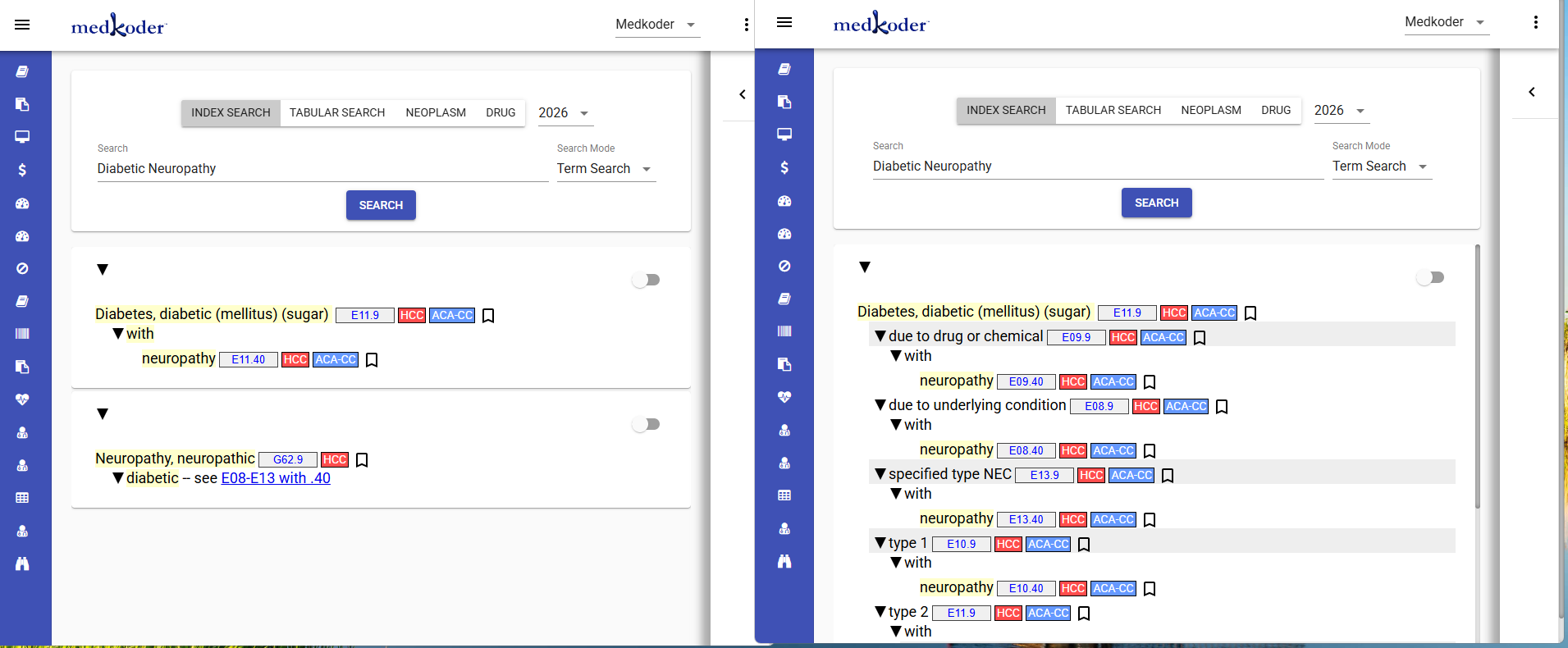Open the left window hamburger menu
This screenshot has width=1568, height=648.
(x=22, y=25)
